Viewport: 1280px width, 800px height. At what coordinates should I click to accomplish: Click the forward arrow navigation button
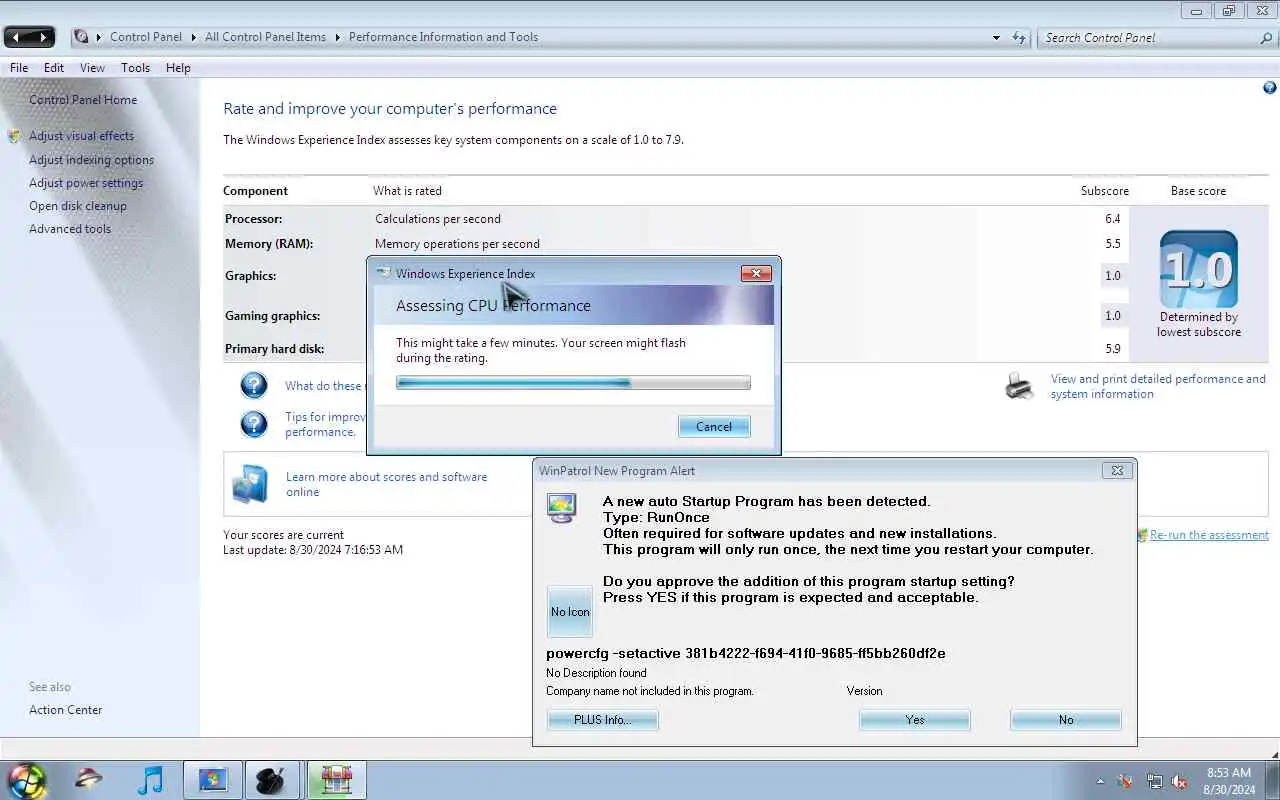click(43, 37)
